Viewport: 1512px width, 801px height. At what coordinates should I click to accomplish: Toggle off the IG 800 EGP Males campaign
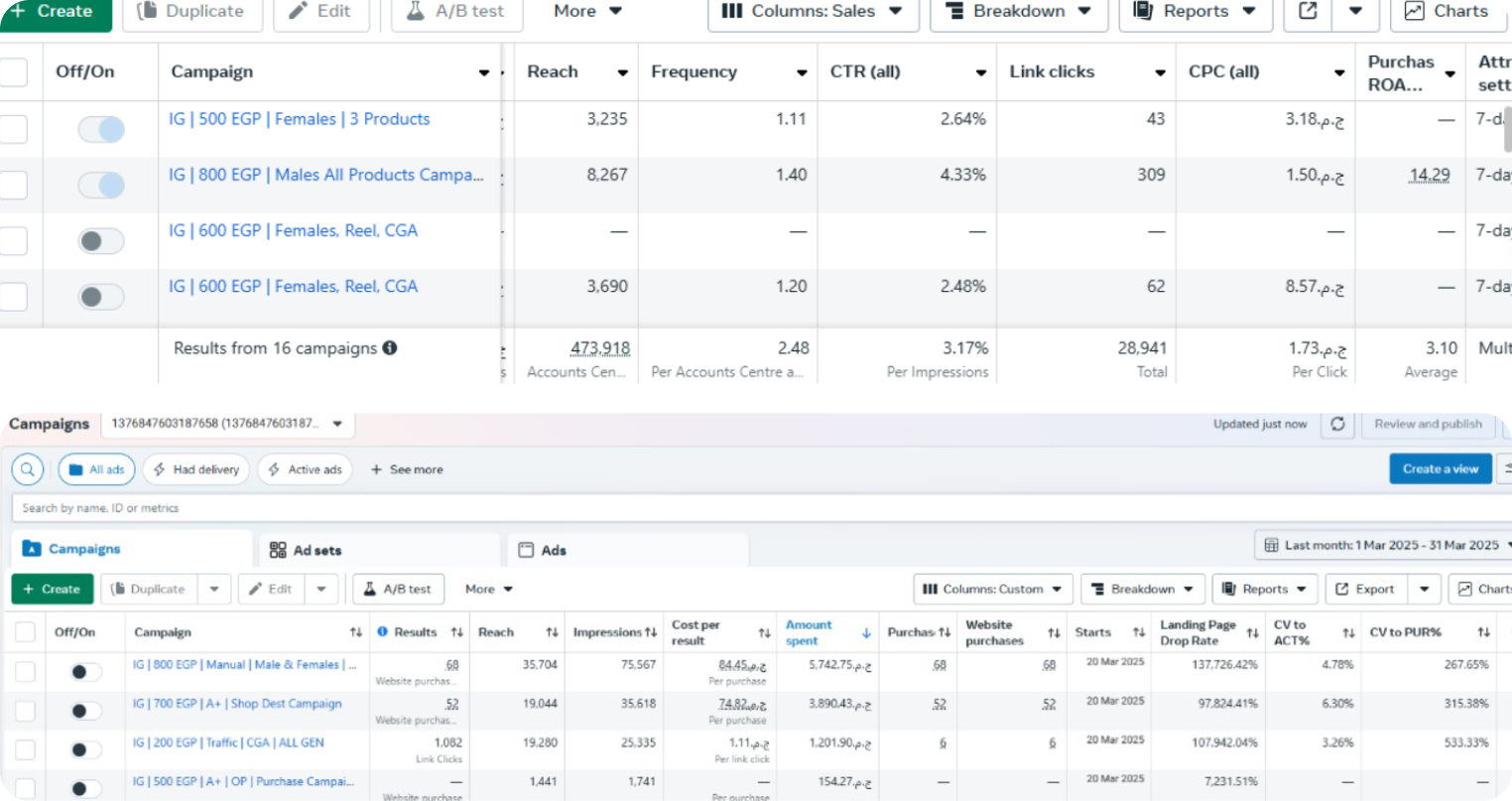[101, 185]
